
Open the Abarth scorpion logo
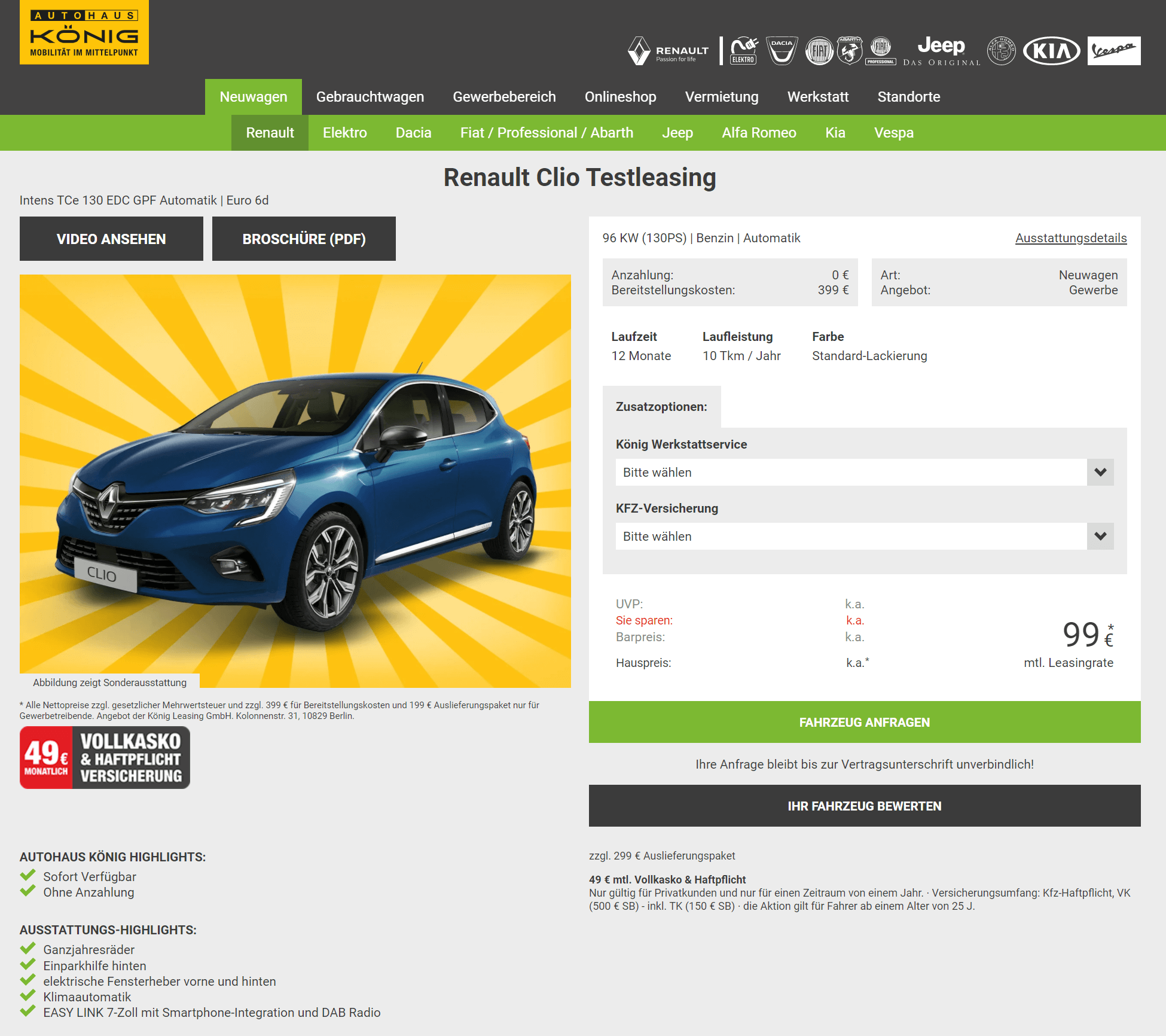[x=850, y=51]
